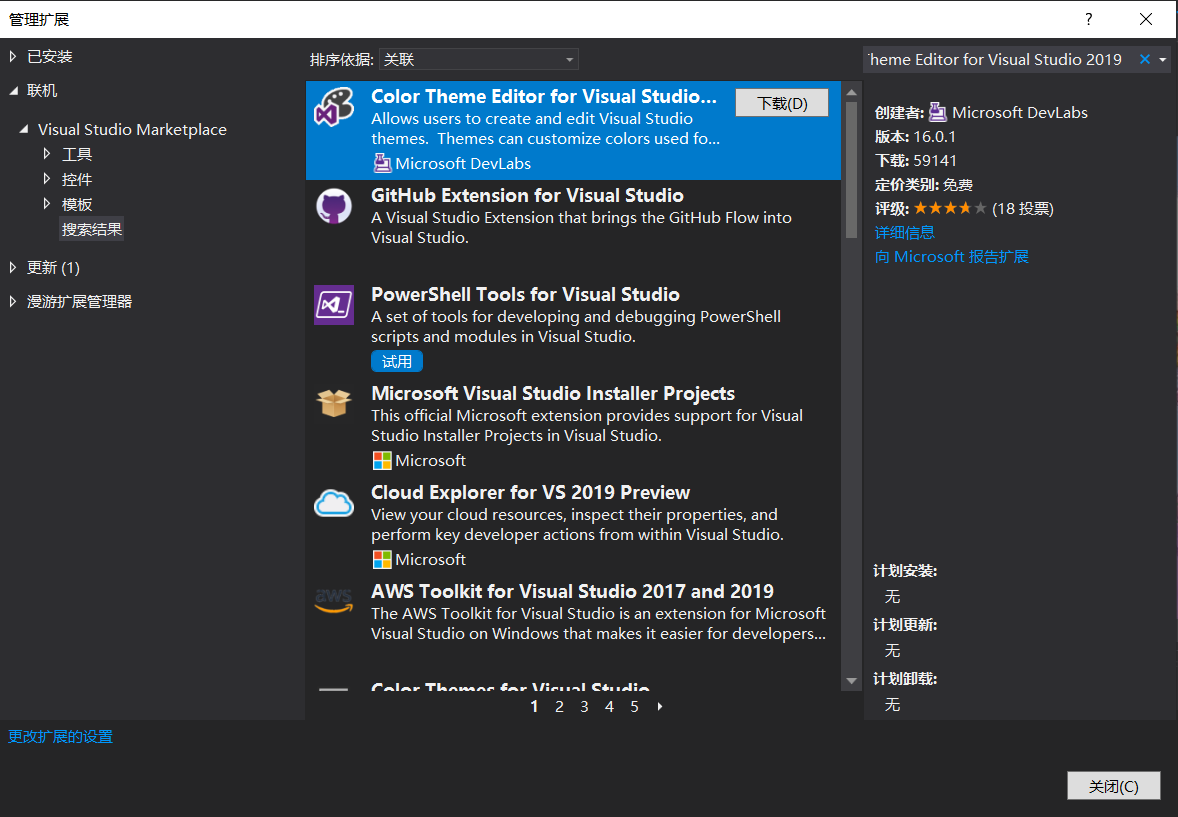Viewport: 1178px width, 817px height.
Task: Expand the 更新 (1) category
Action: (x=13, y=268)
